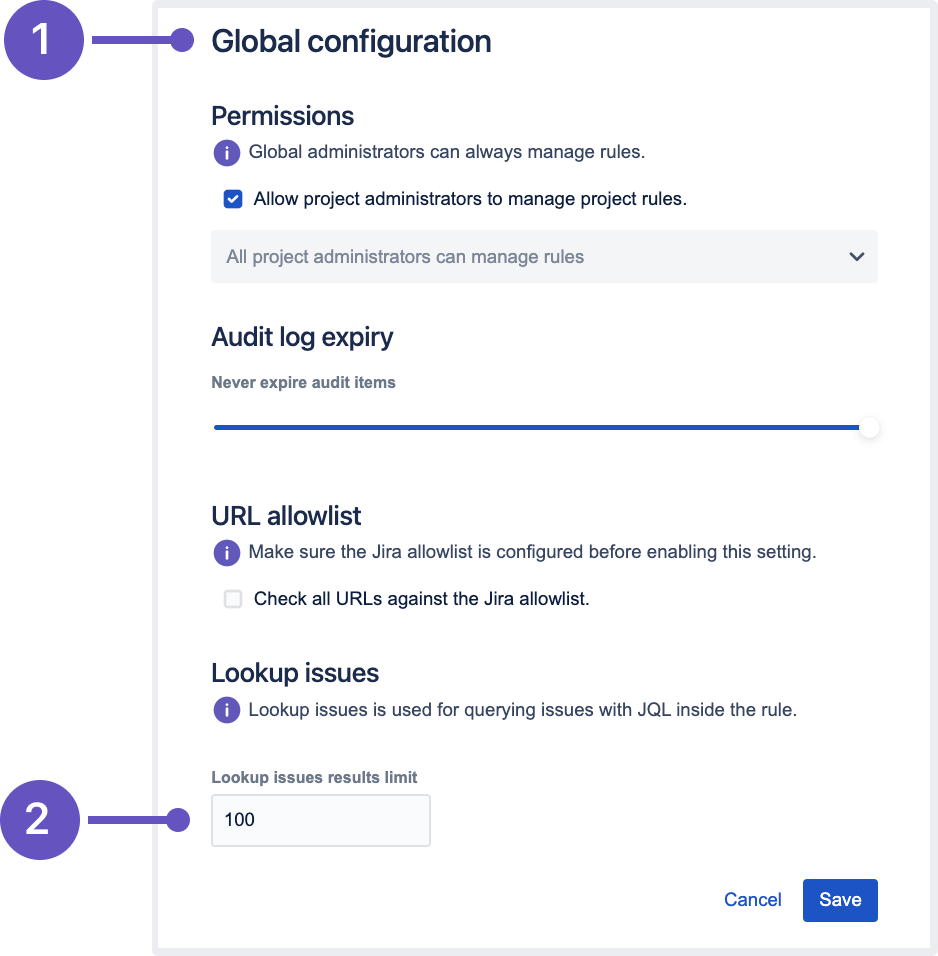The width and height of the screenshot is (938, 956).
Task: Click the Lookup issues section heading
Action: pyautogui.click(x=295, y=673)
